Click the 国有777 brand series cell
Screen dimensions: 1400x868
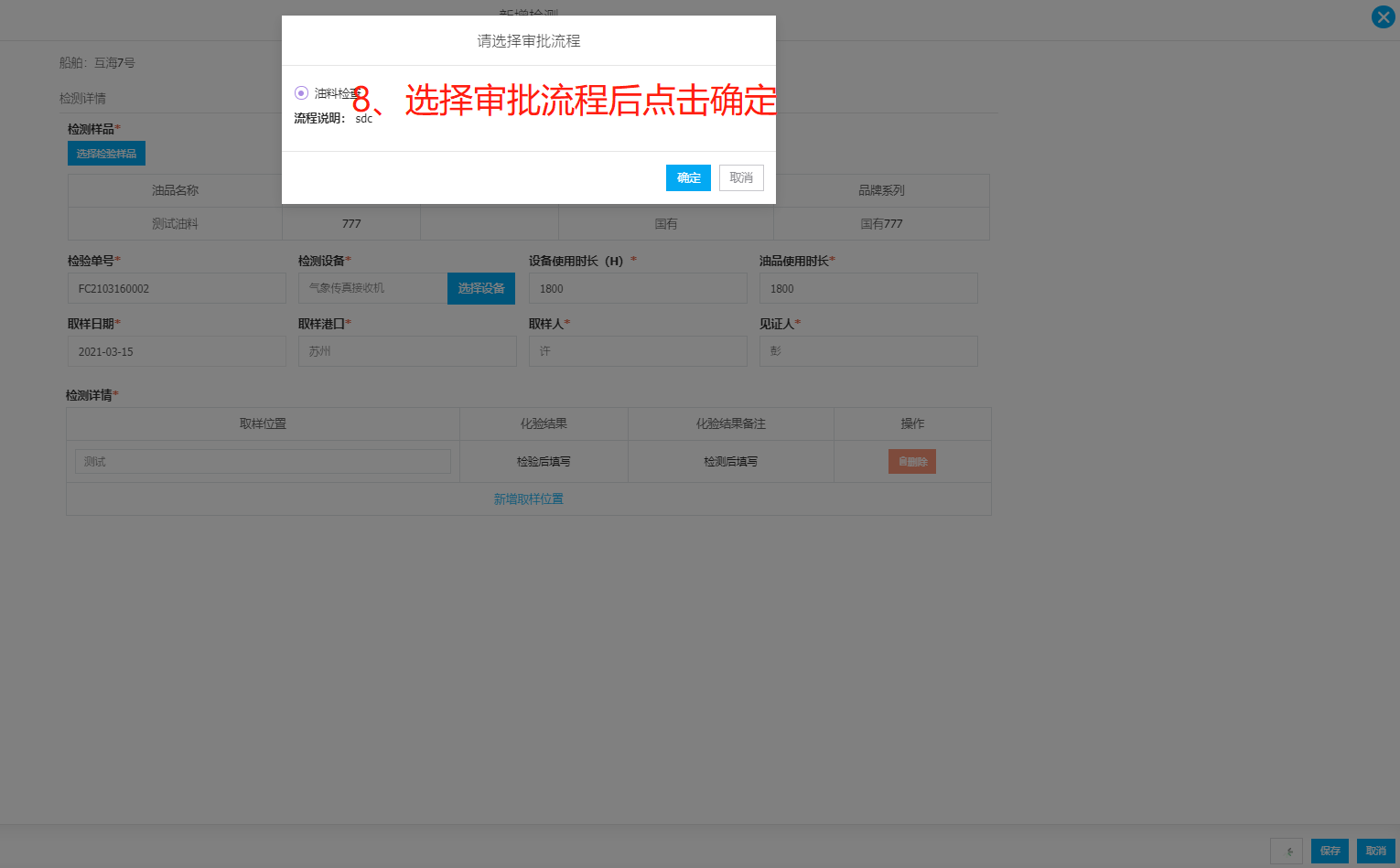click(881, 224)
